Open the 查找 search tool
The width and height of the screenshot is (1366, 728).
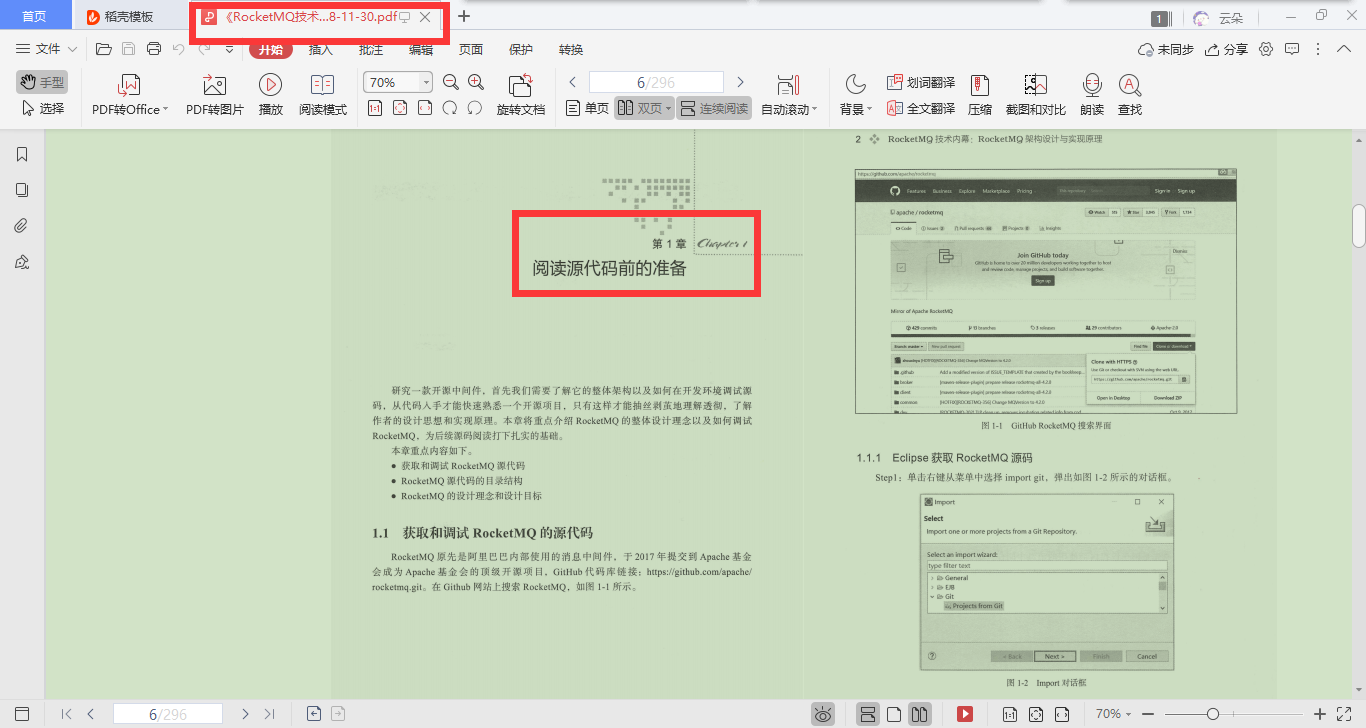1130,96
